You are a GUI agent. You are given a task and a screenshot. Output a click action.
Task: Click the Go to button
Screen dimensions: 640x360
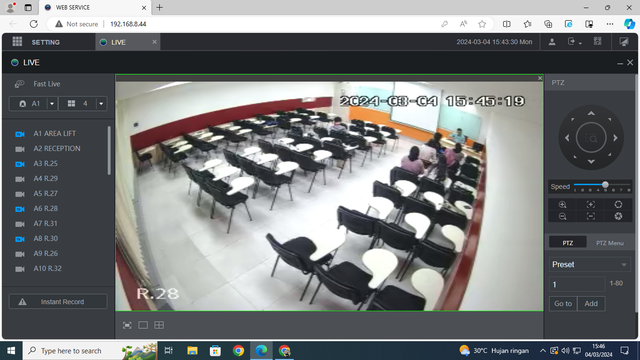click(x=563, y=304)
